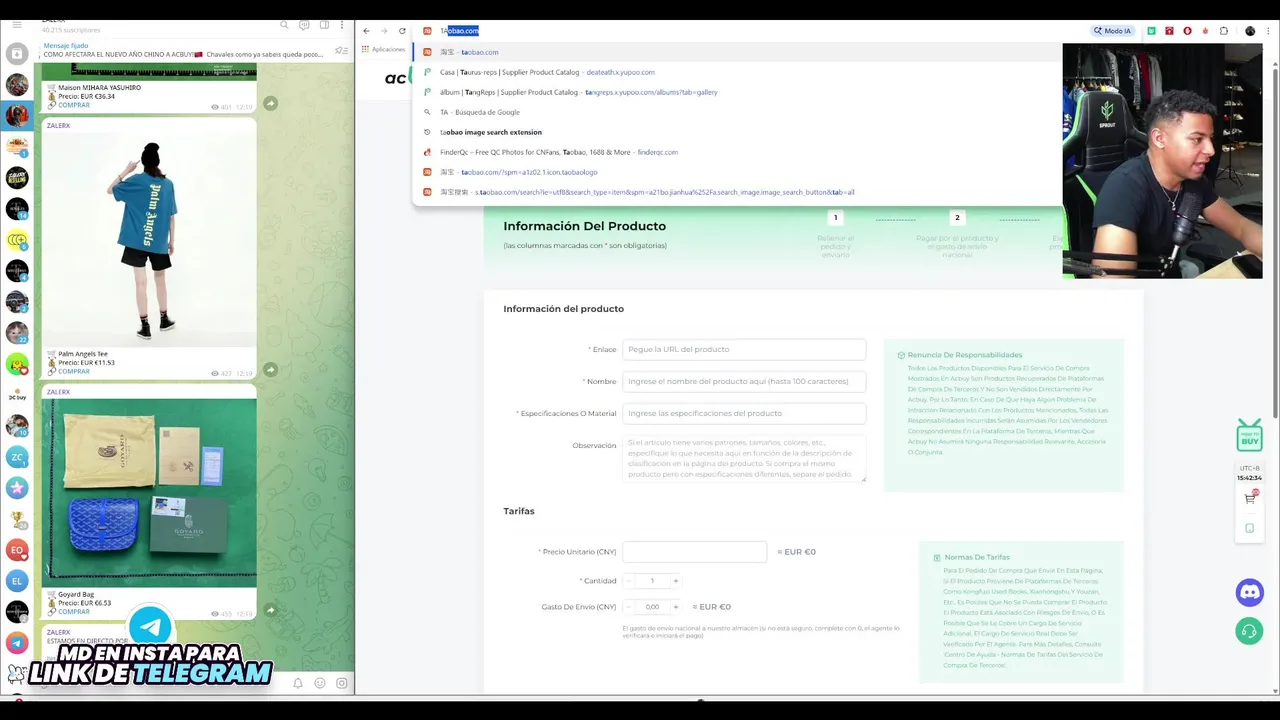Decrease Gasto De Envío with minus
Screen dimensions: 1280x720
[x=629, y=607]
